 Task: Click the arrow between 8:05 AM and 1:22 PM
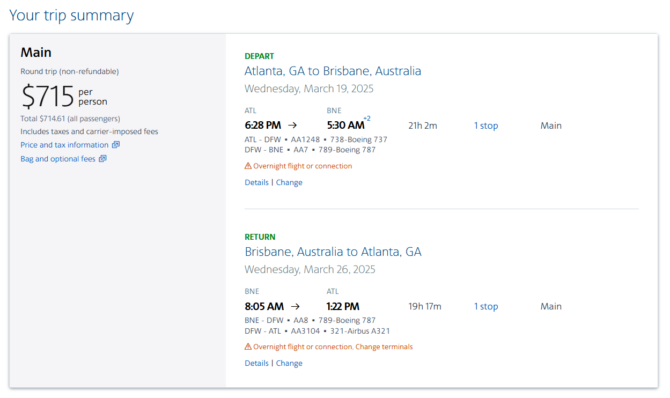tap(295, 306)
